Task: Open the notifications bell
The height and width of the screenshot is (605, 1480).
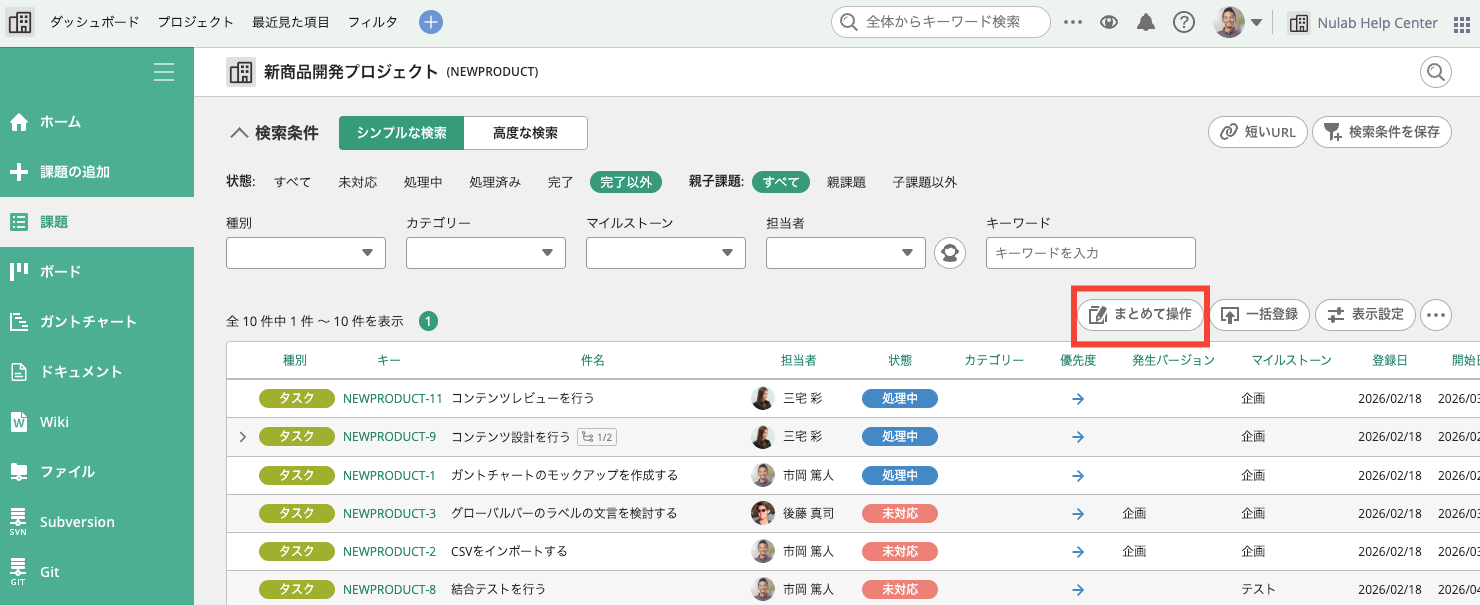Action: click(1146, 22)
